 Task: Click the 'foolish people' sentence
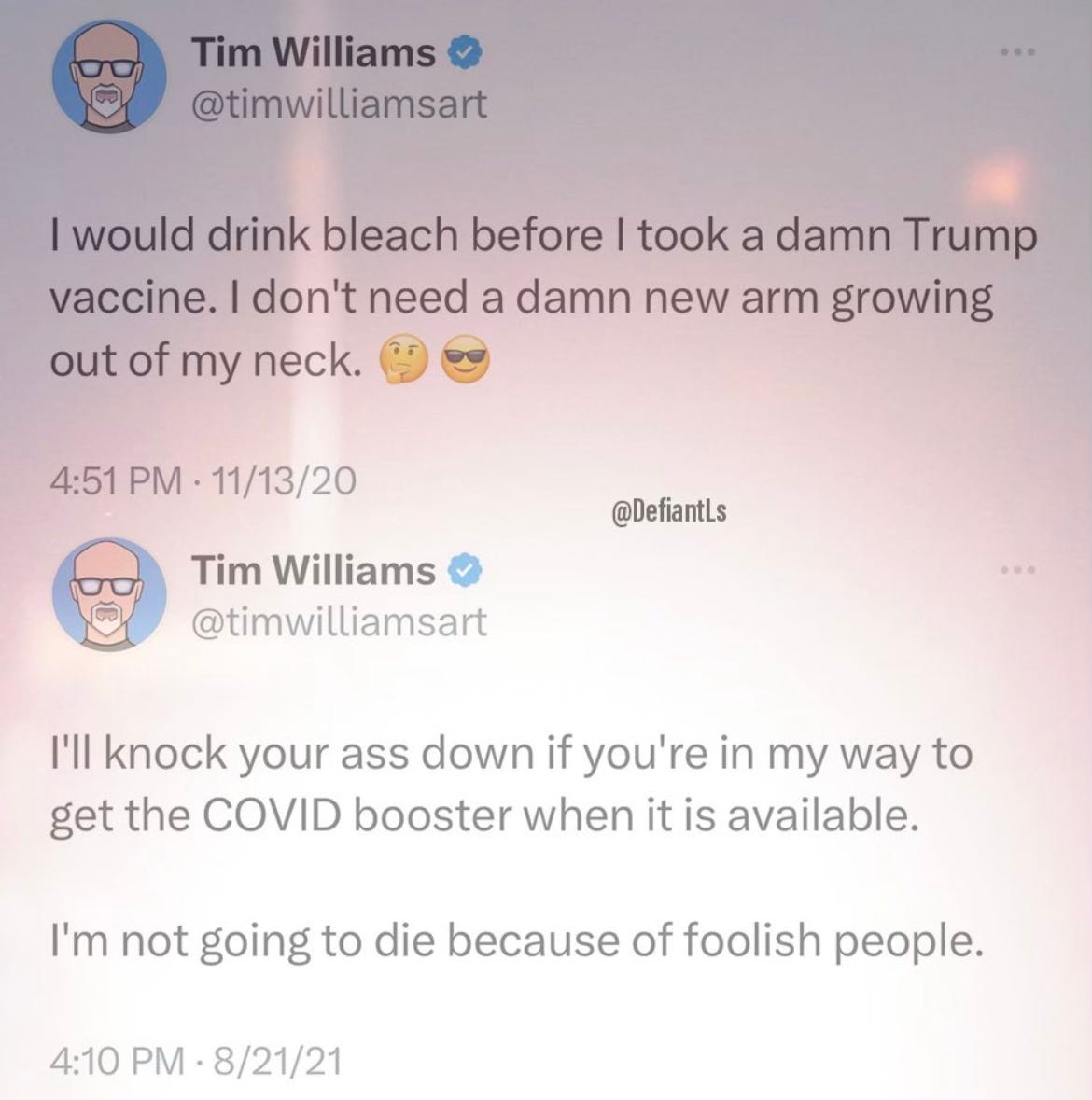click(x=516, y=941)
